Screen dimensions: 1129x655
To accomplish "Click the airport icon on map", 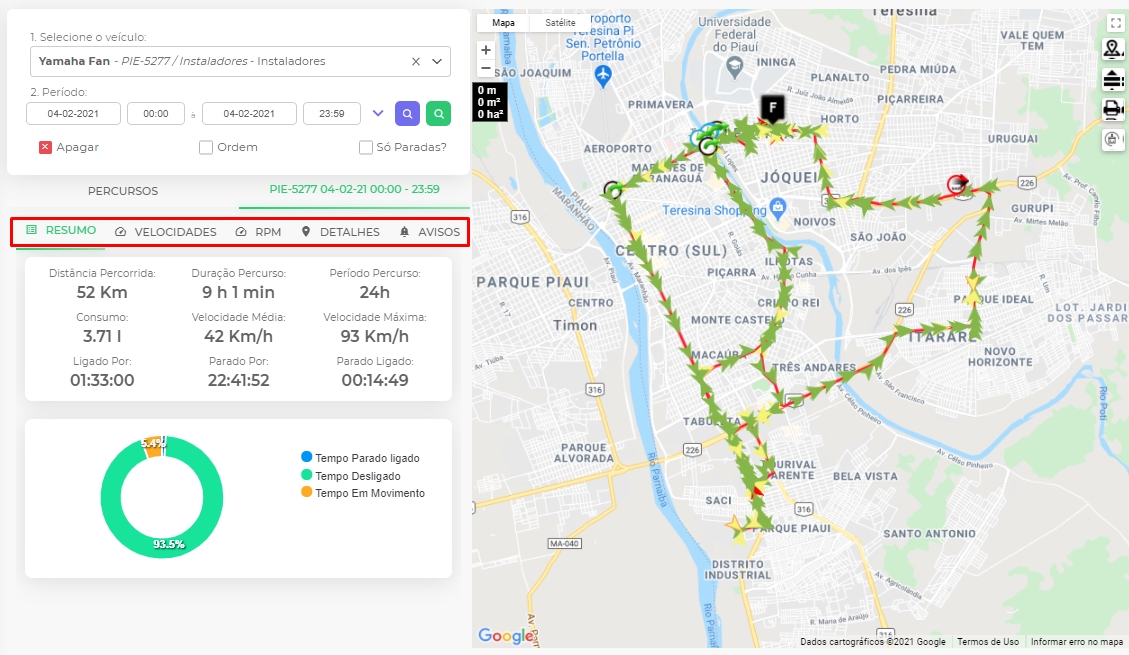I will 603,74.
